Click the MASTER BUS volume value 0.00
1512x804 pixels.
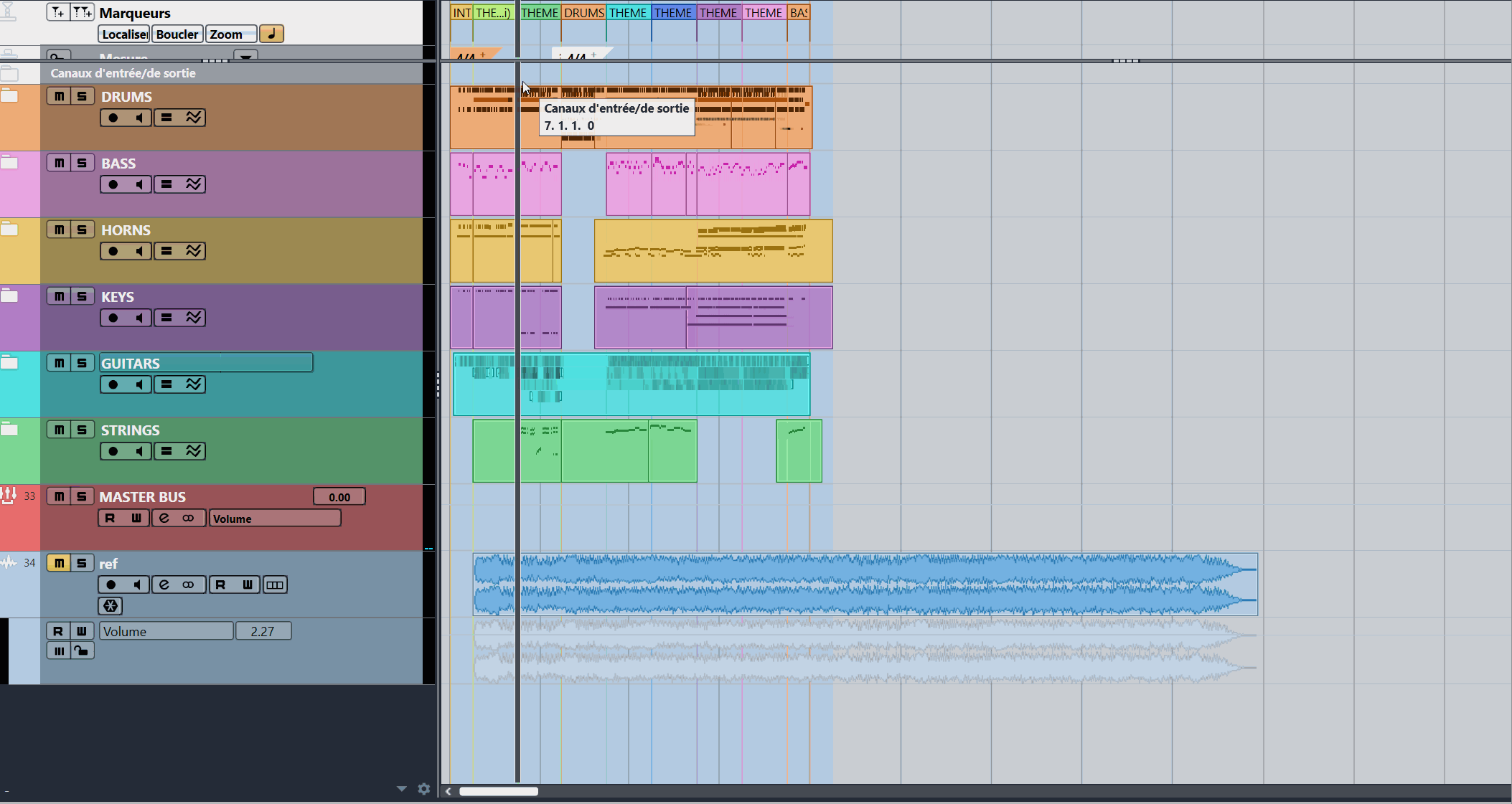click(339, 497)
